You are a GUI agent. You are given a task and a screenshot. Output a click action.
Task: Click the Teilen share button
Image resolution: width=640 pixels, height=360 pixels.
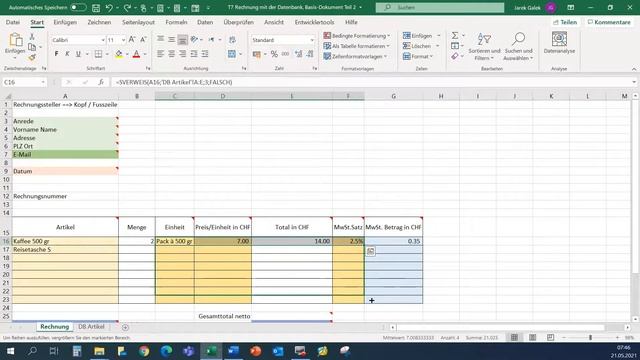[566, 22]
